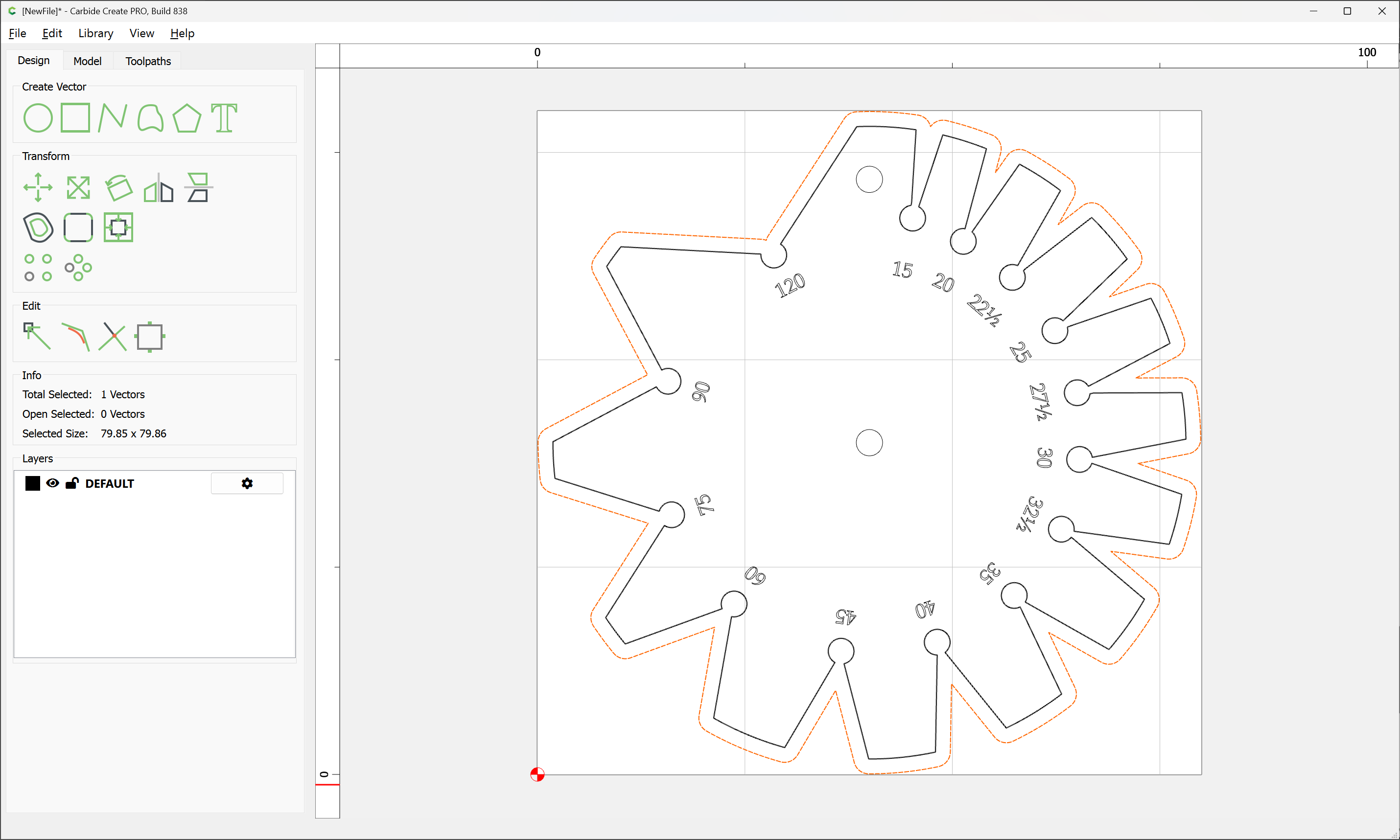The height and width of the screenshot is (840, 1400).
Task: Toggle lock on DEFAULT layer
Action: pyautogui.click(x=72, y=483)
